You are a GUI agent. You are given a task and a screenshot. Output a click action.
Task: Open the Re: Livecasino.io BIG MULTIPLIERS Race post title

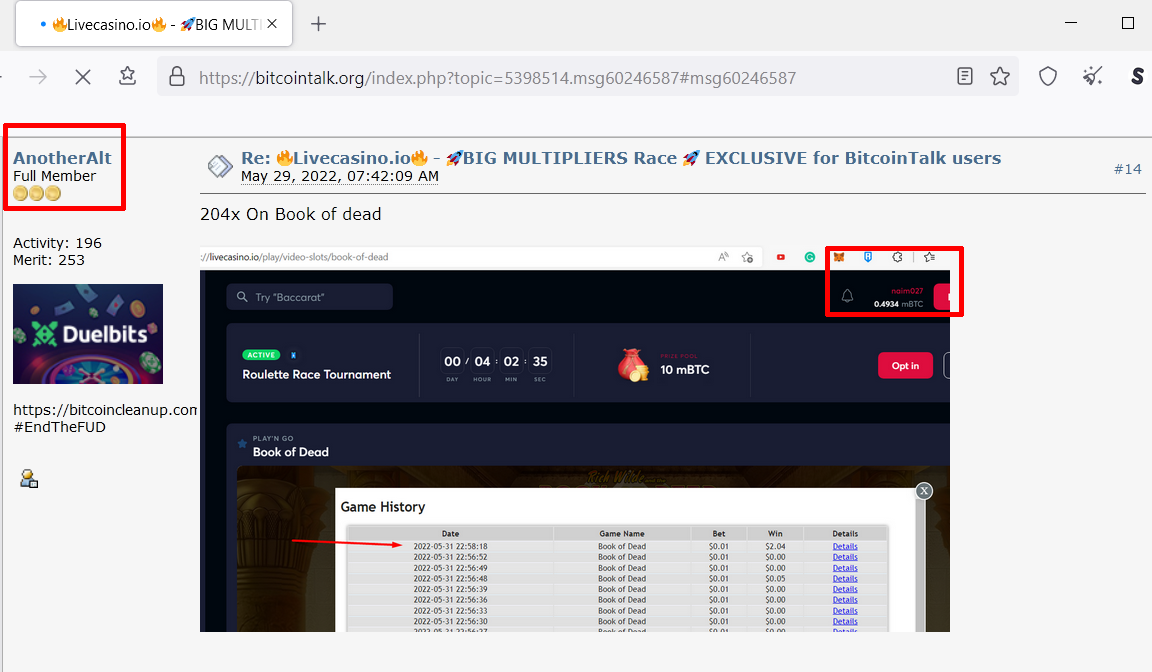pyautogui.click(x=621, y=158)
